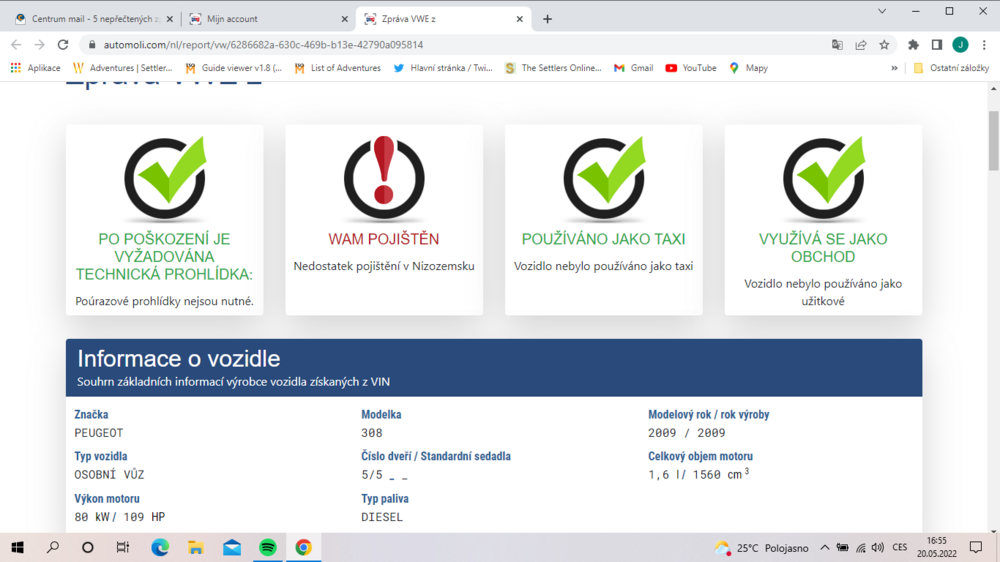Click the green checkmark on damage inspection card
1000x562 pixels.
tap(165, 177)
